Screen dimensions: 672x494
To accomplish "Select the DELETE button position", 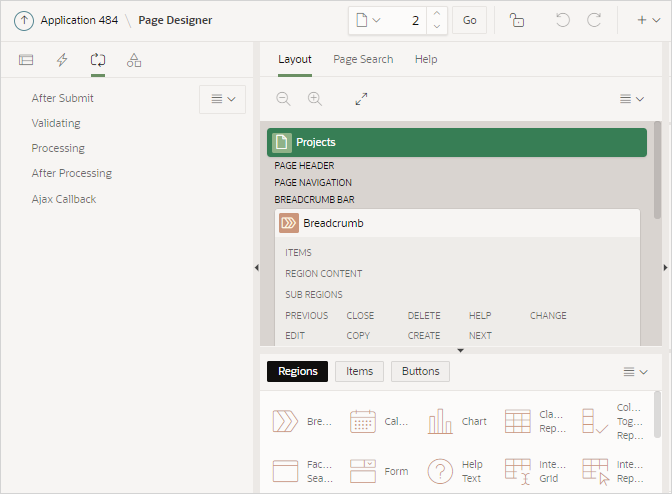I will [424, 316].
